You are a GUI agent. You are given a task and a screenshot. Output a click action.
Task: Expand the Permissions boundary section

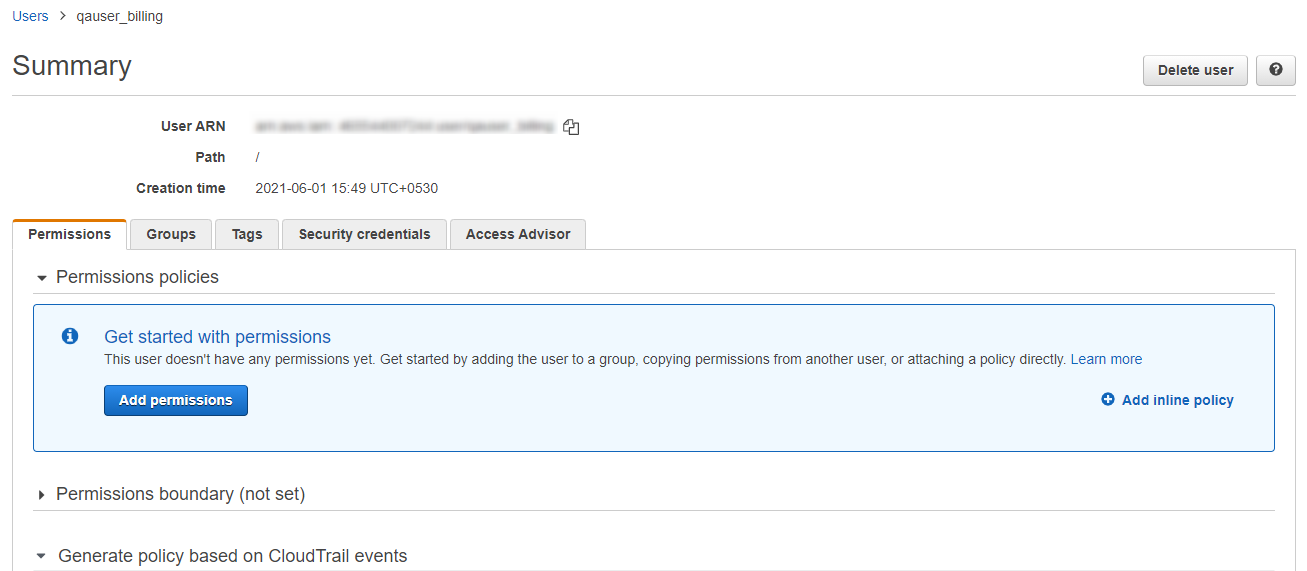[x=42, y=495]
